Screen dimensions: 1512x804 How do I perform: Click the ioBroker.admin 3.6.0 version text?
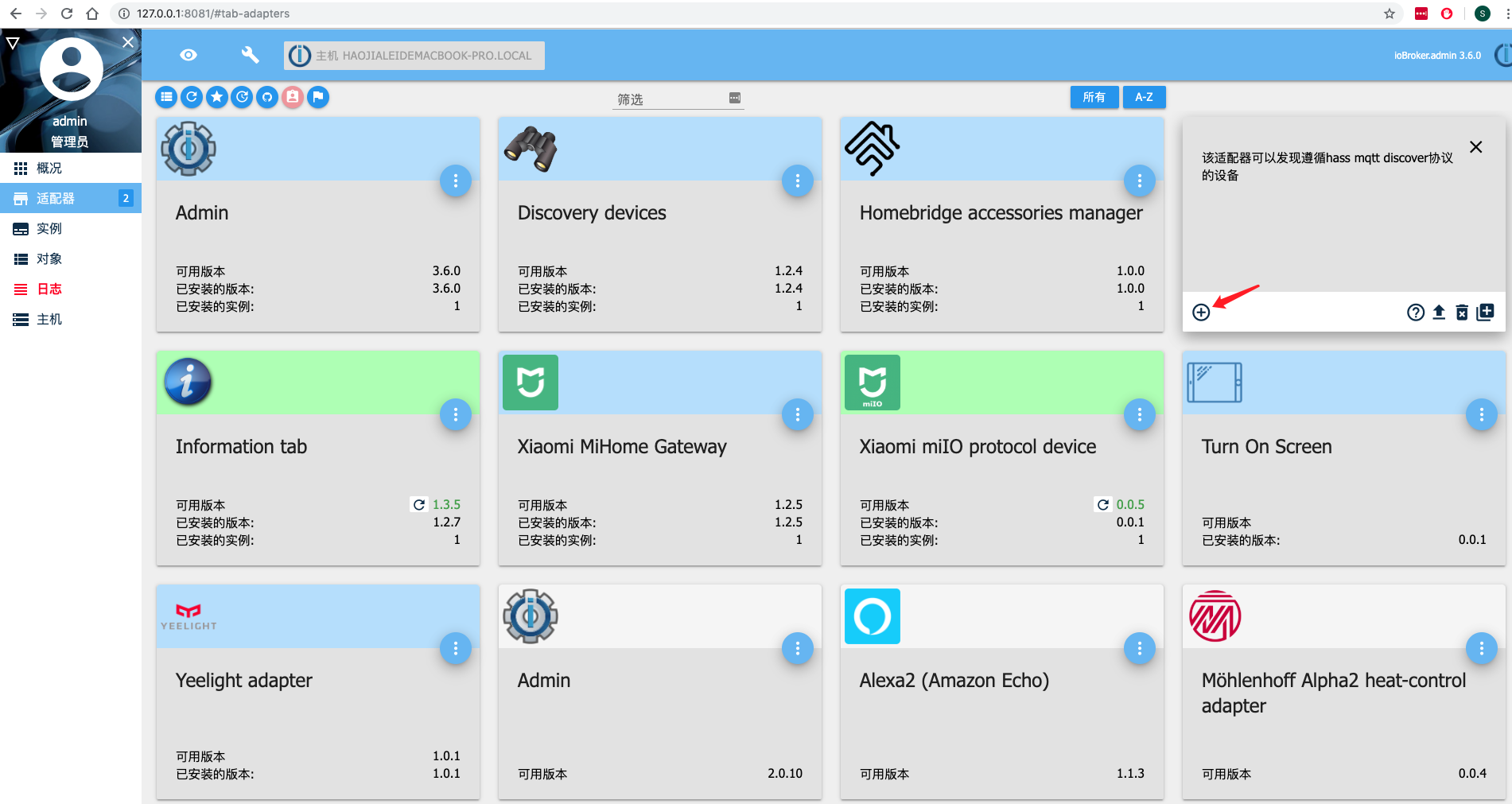point(1437,56)
